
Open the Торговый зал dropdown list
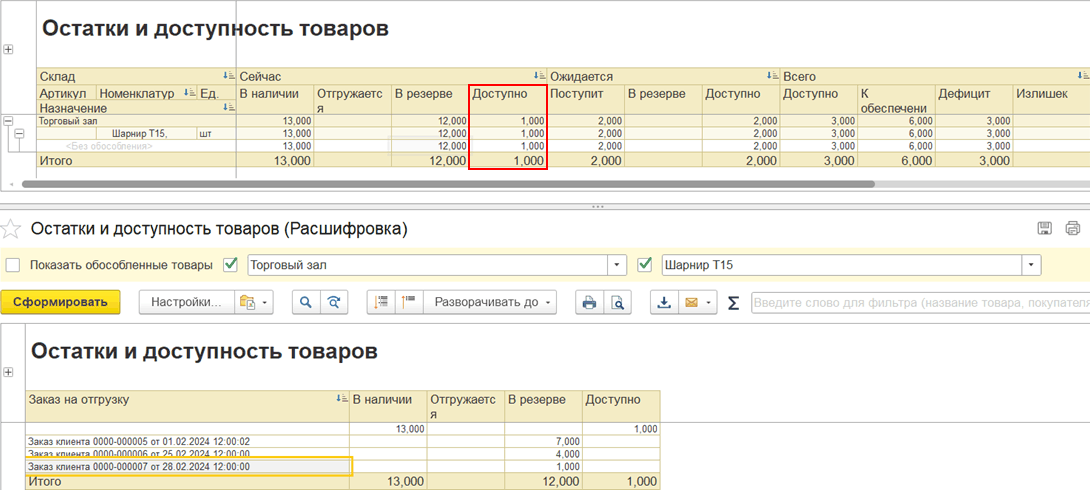click(x=618, y=265)
